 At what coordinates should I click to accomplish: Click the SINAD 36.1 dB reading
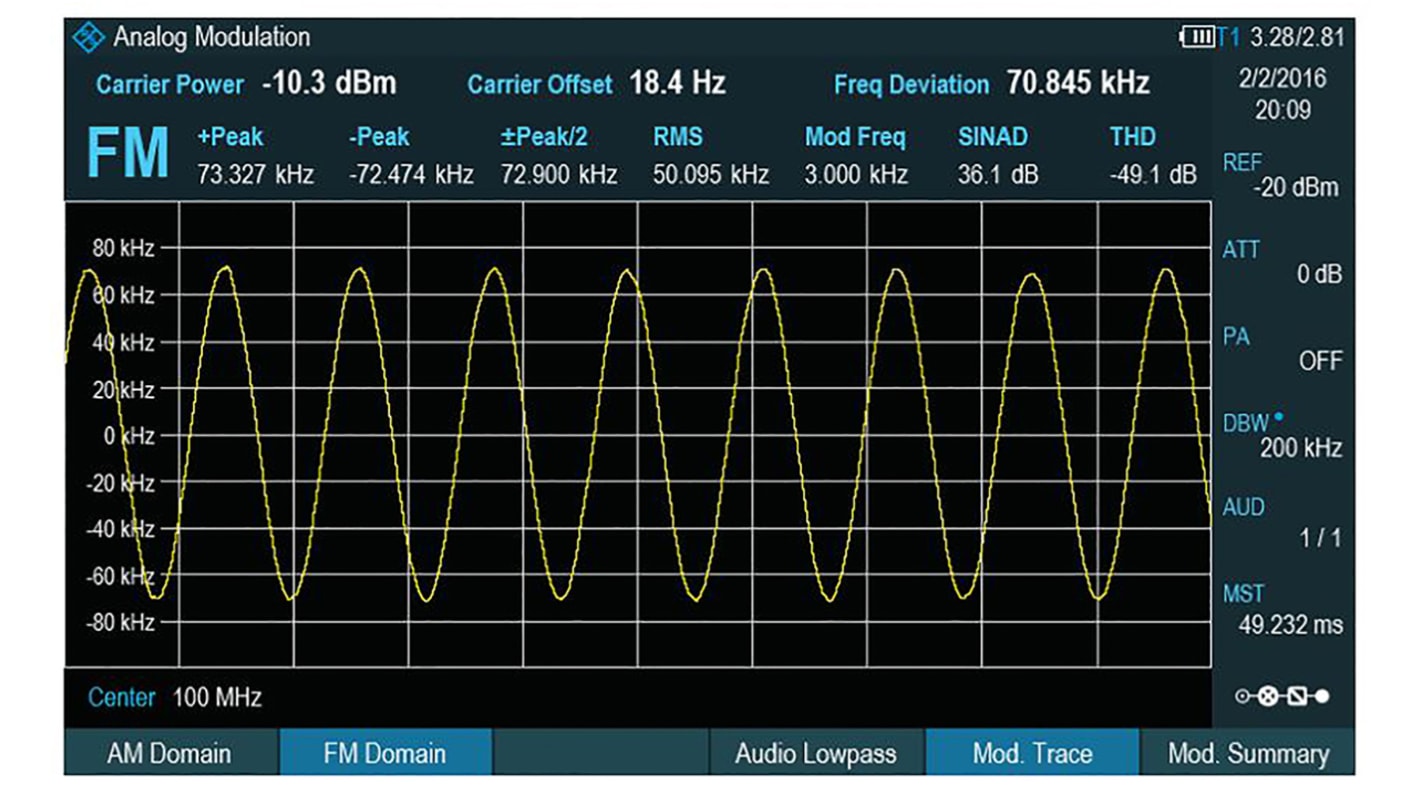click(x=998, y=156)
